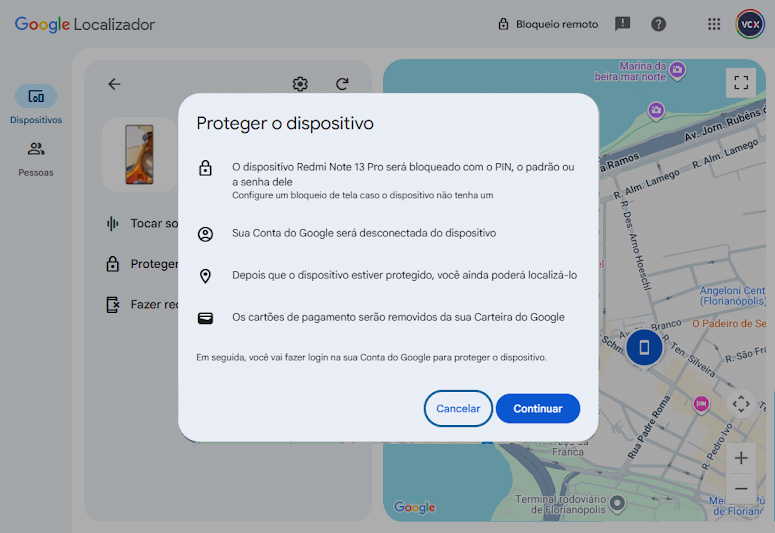This screenshot has height=533, width=775.
Task: Click the Google Localizador logo
Action: [x=85, y=24]
